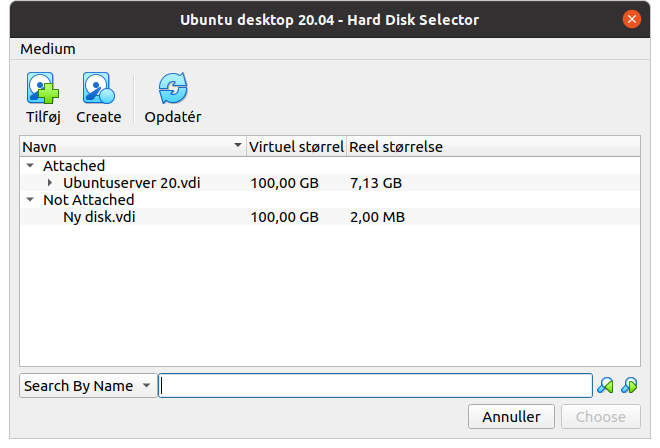660x448 pixels.
Task: Collapse the Attached group
Action: [x=30, y=165]
